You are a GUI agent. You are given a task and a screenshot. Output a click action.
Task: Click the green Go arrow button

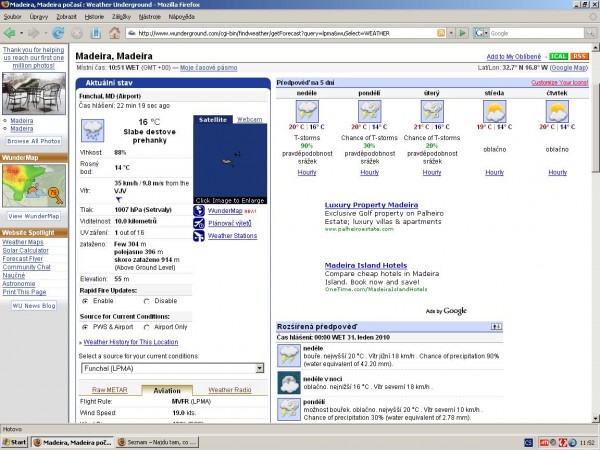click(463, 33)
